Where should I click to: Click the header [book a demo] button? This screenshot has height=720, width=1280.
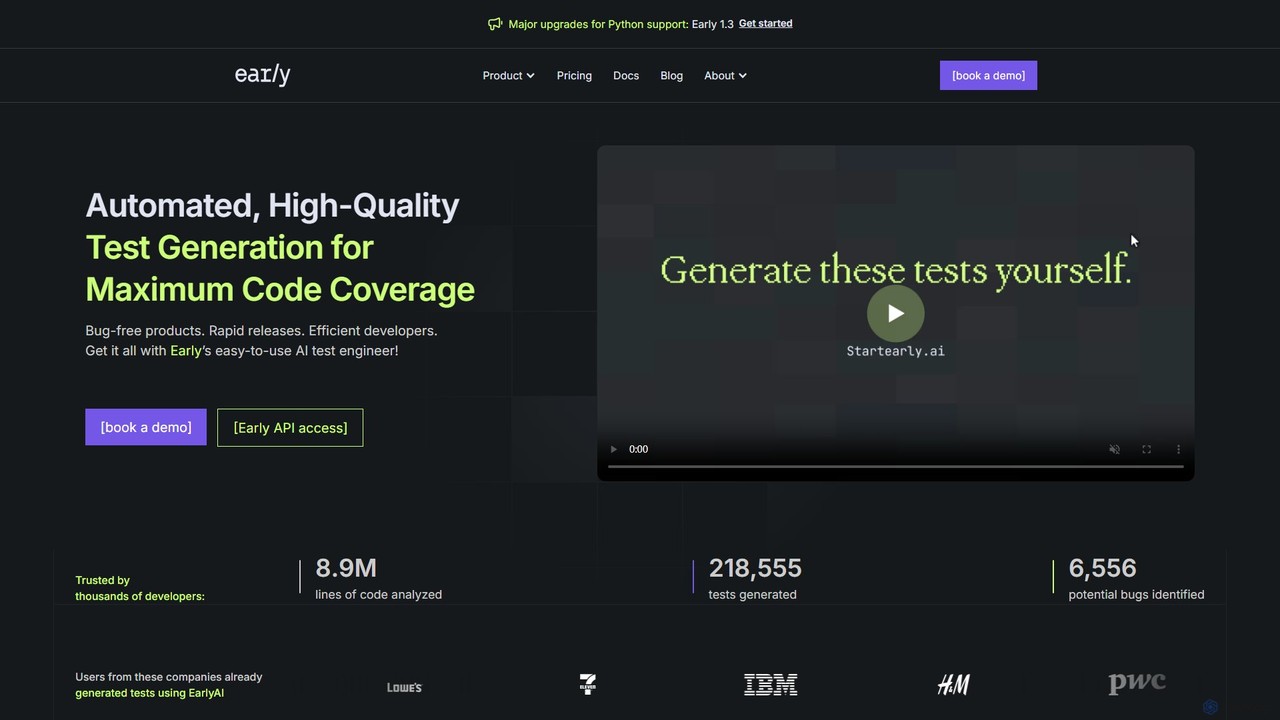tap(988, 75)
